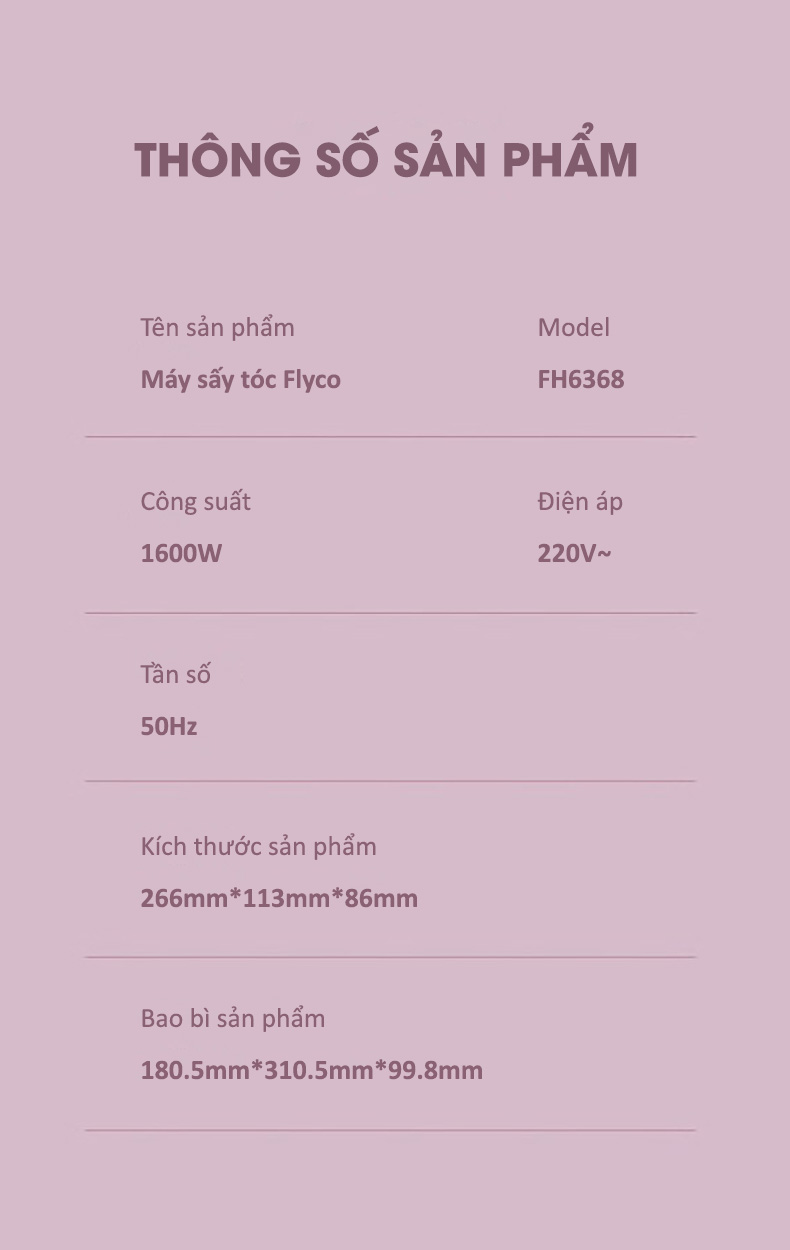Click the divider below product dimensions row
Viewport: 790px width, 1250px height.
[x=390, y=957]
